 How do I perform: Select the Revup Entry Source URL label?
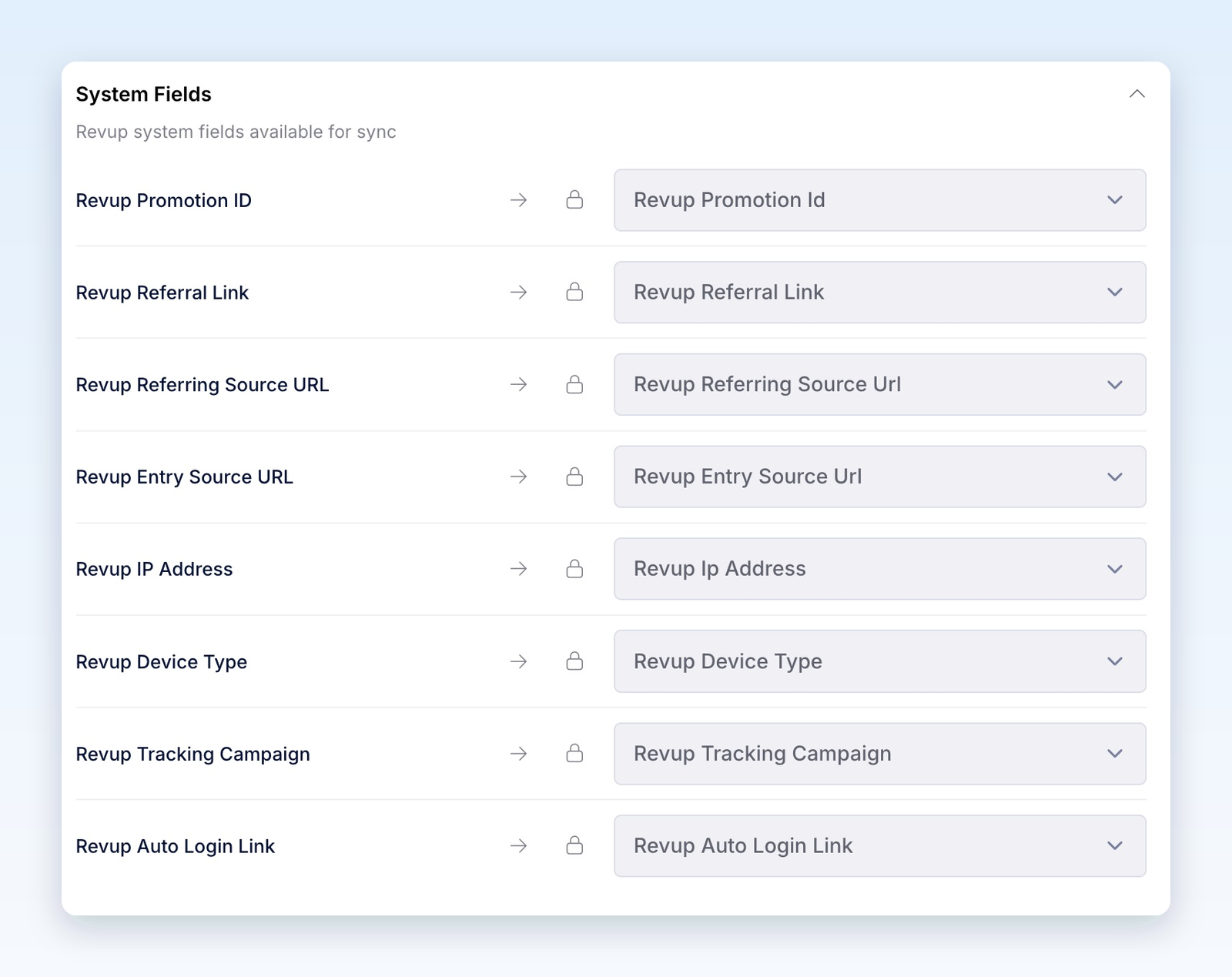184,477
